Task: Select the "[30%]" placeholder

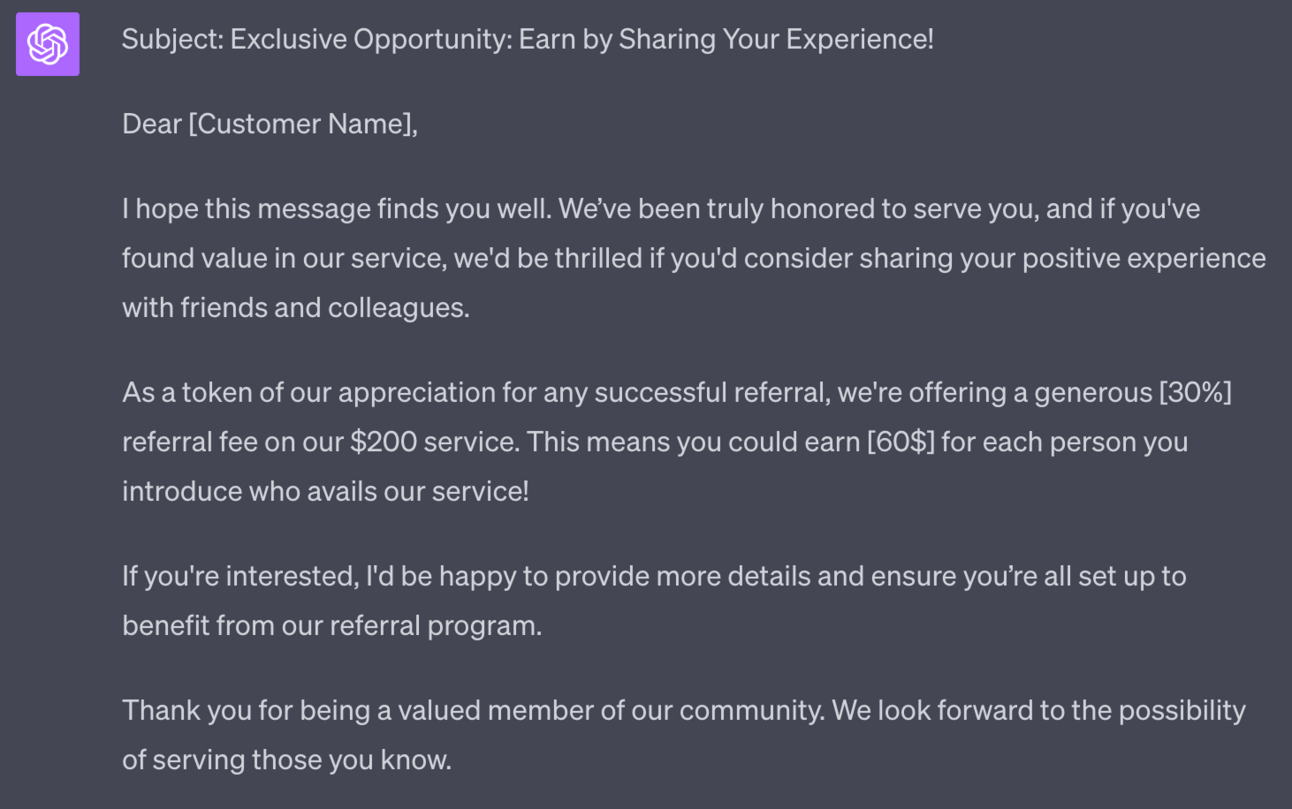Action: pyautogui.click(x=1195, y=392)
